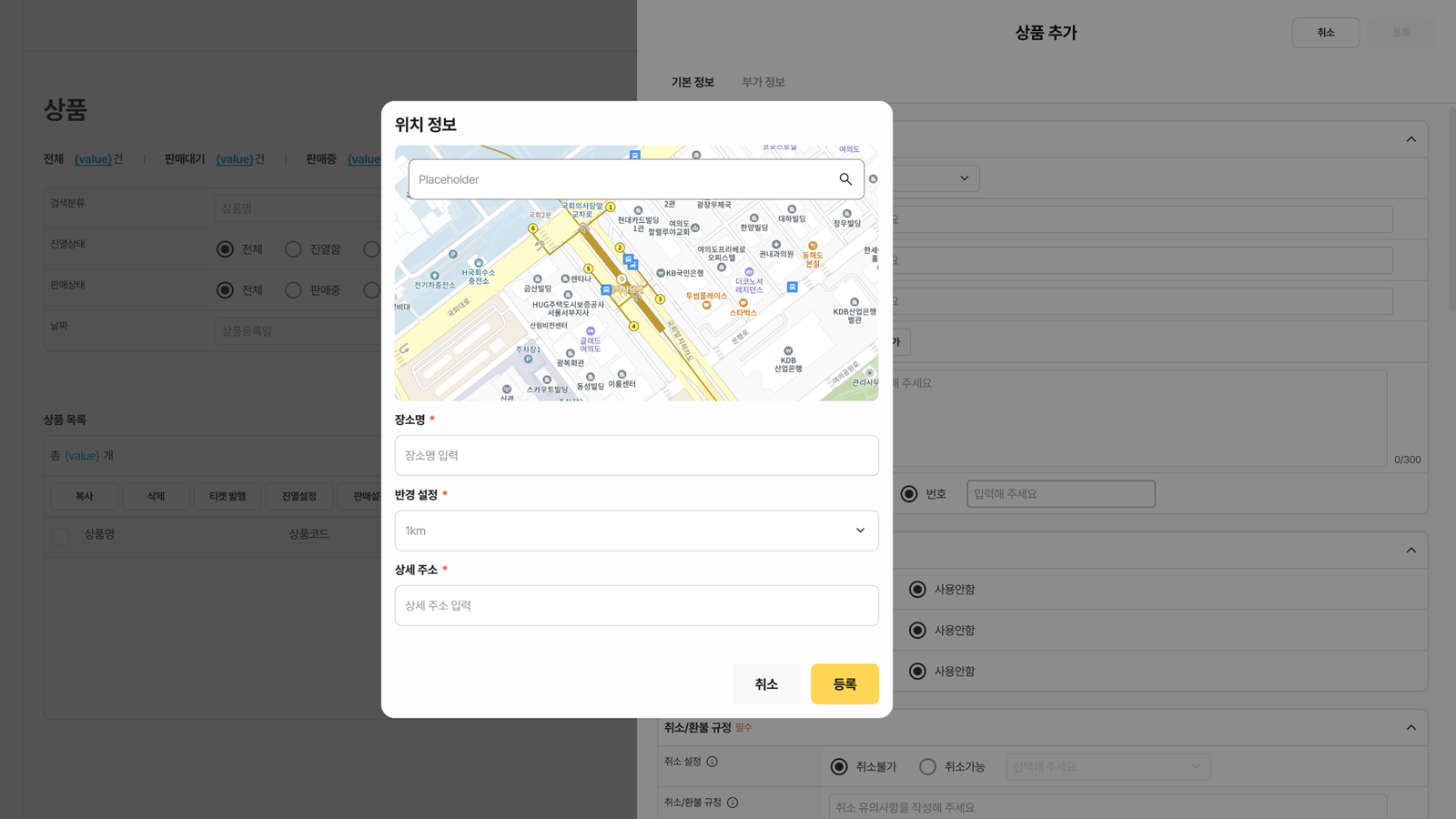Image resolution: width=1456 pixels, height=819 pixels.
Task: Click the 더코노셔 레지던스 marker
Action: pos(749,272)
